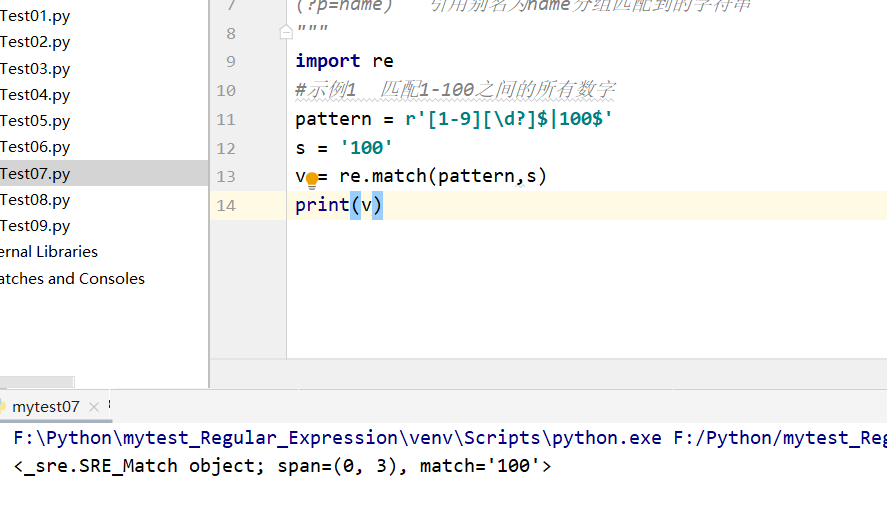The height and width of the screenshot is (512, 887).
Task: Click line number 11 in the gutter
Action: [226, 119]
